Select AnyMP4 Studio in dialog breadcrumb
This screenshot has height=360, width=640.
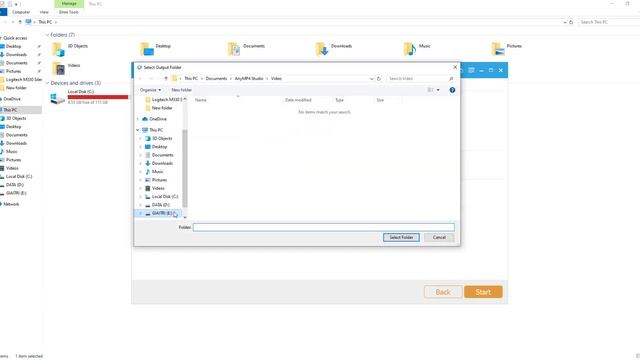pos(249,78)
